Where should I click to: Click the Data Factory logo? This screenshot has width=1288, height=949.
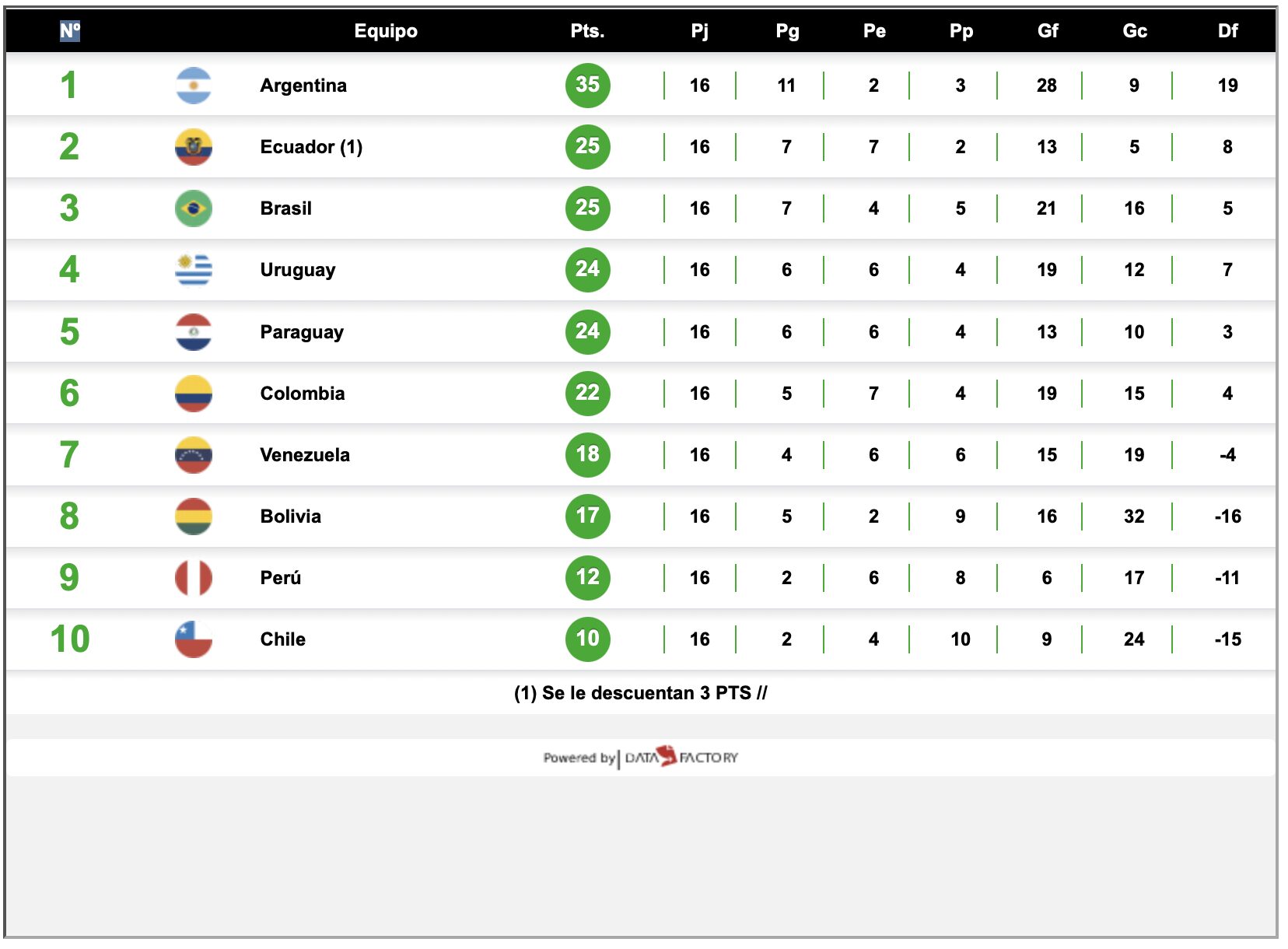pos(681,757)
